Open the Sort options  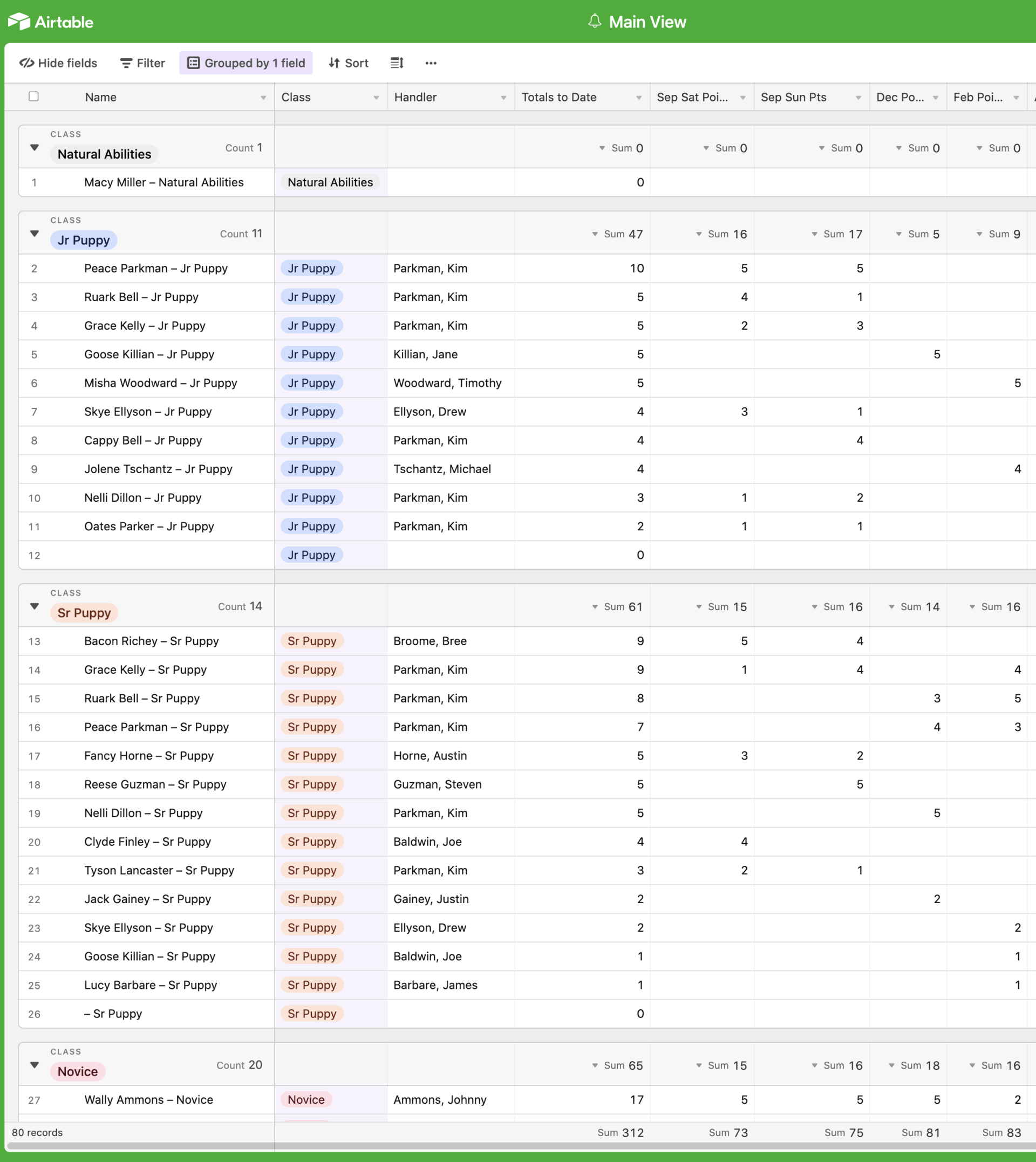(x=349, y=63)
